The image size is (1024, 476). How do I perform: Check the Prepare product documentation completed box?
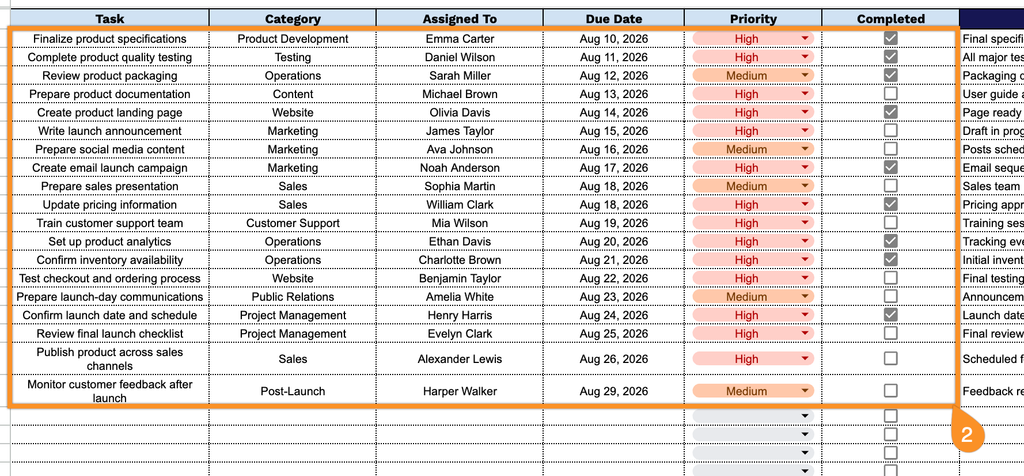(890, 93)
